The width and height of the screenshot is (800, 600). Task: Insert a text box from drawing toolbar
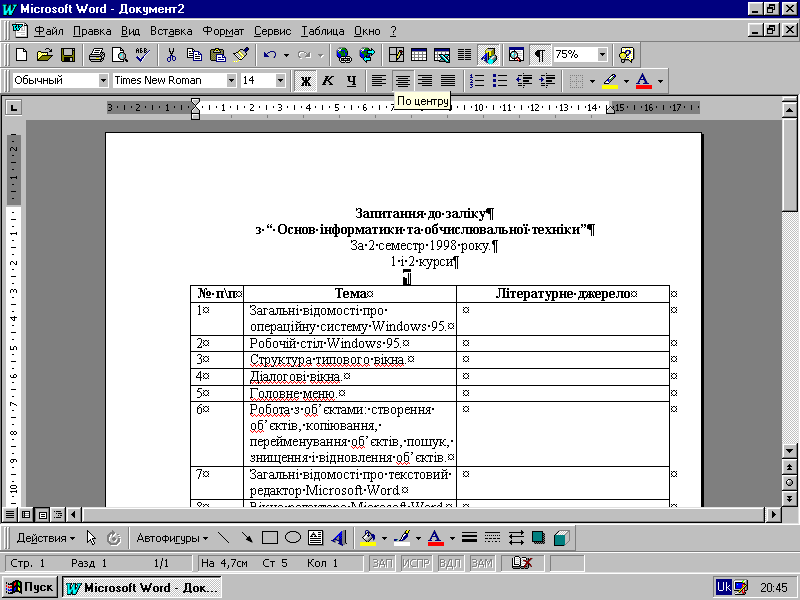click(315, 538)
